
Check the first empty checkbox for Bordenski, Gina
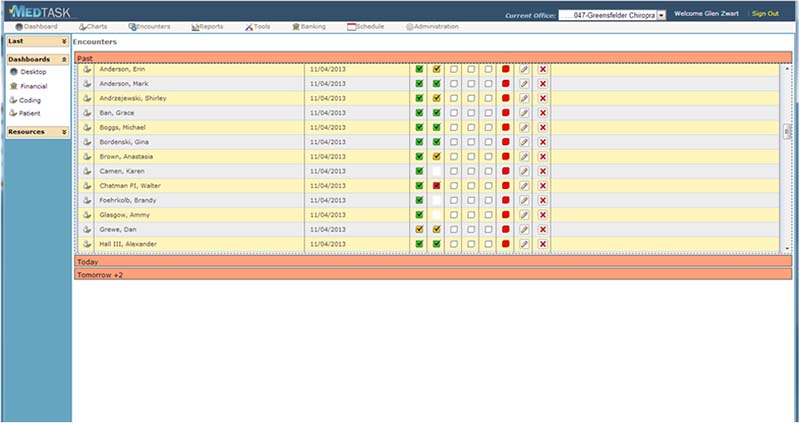point(454,142)
